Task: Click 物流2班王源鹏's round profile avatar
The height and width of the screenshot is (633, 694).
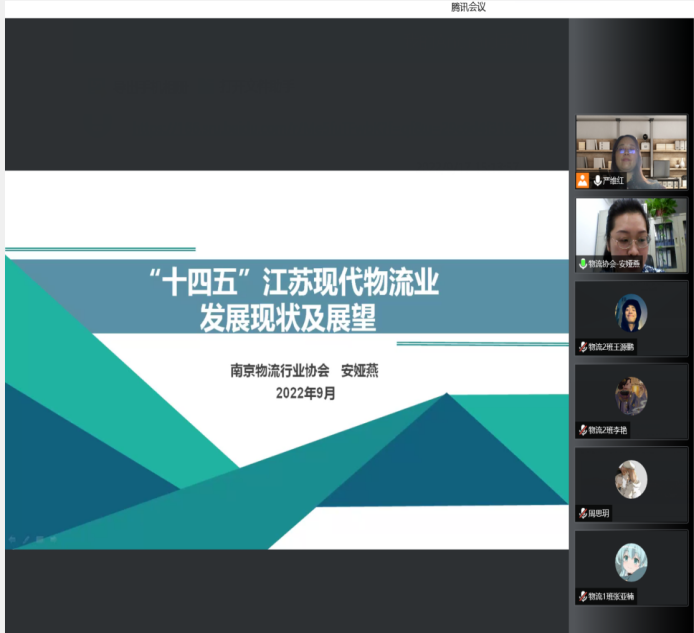Action: 631,313
